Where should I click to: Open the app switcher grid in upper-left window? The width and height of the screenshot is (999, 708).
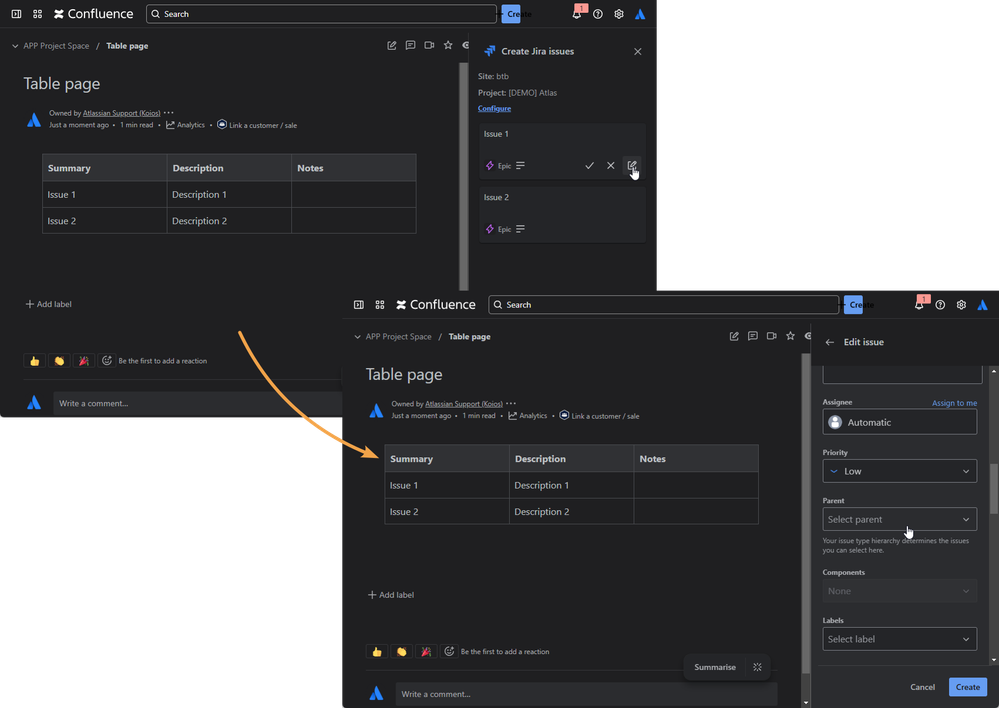coord(37,14)
